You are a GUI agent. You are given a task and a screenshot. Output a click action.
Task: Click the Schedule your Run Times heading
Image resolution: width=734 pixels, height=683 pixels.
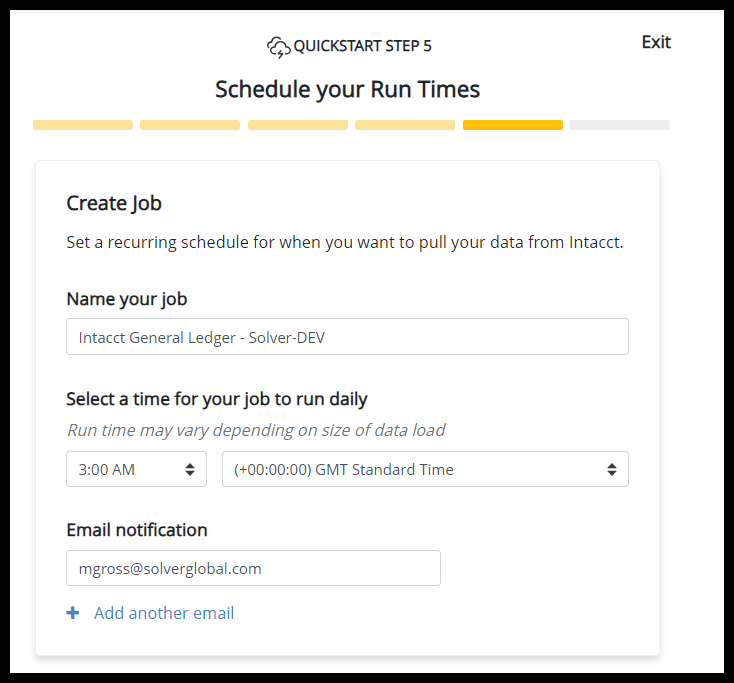348,89
